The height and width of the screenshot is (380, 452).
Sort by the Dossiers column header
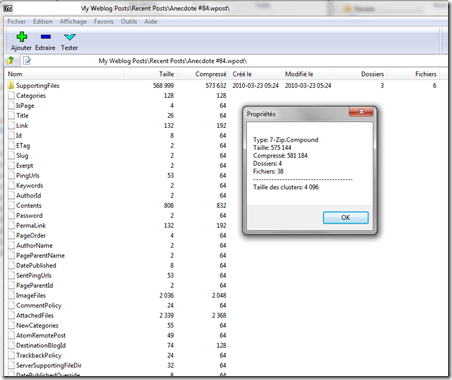point(360,74)
